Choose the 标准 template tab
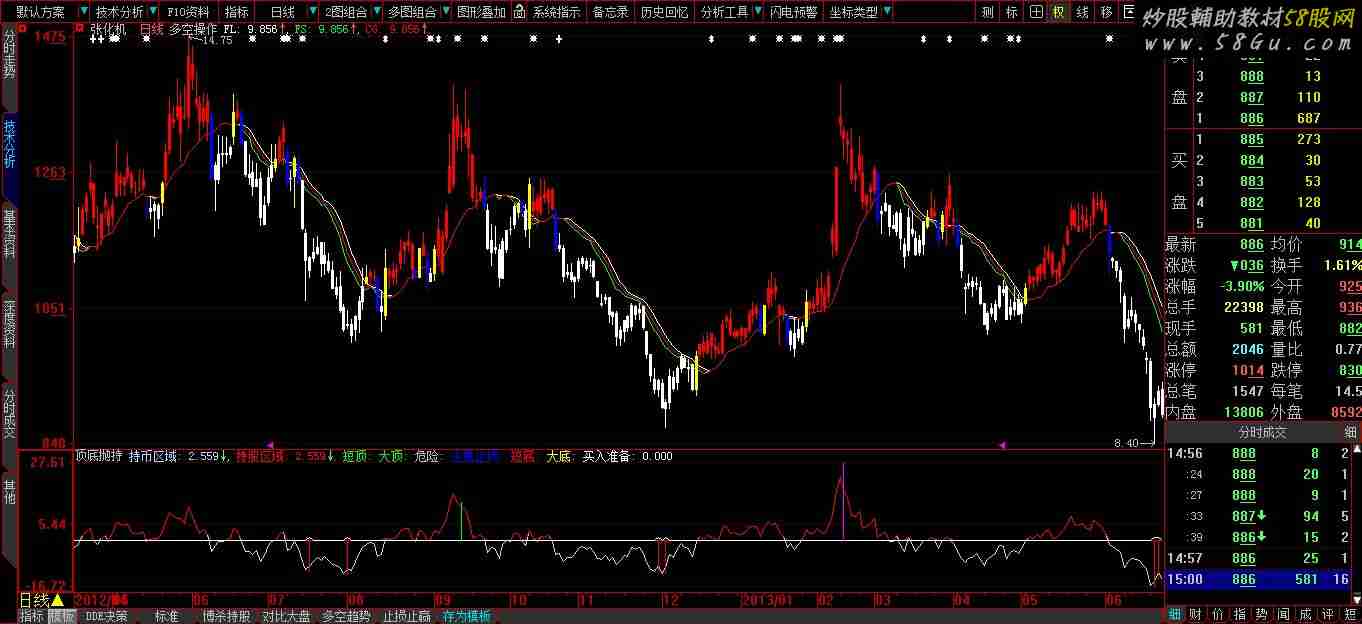 click(166, 616)
